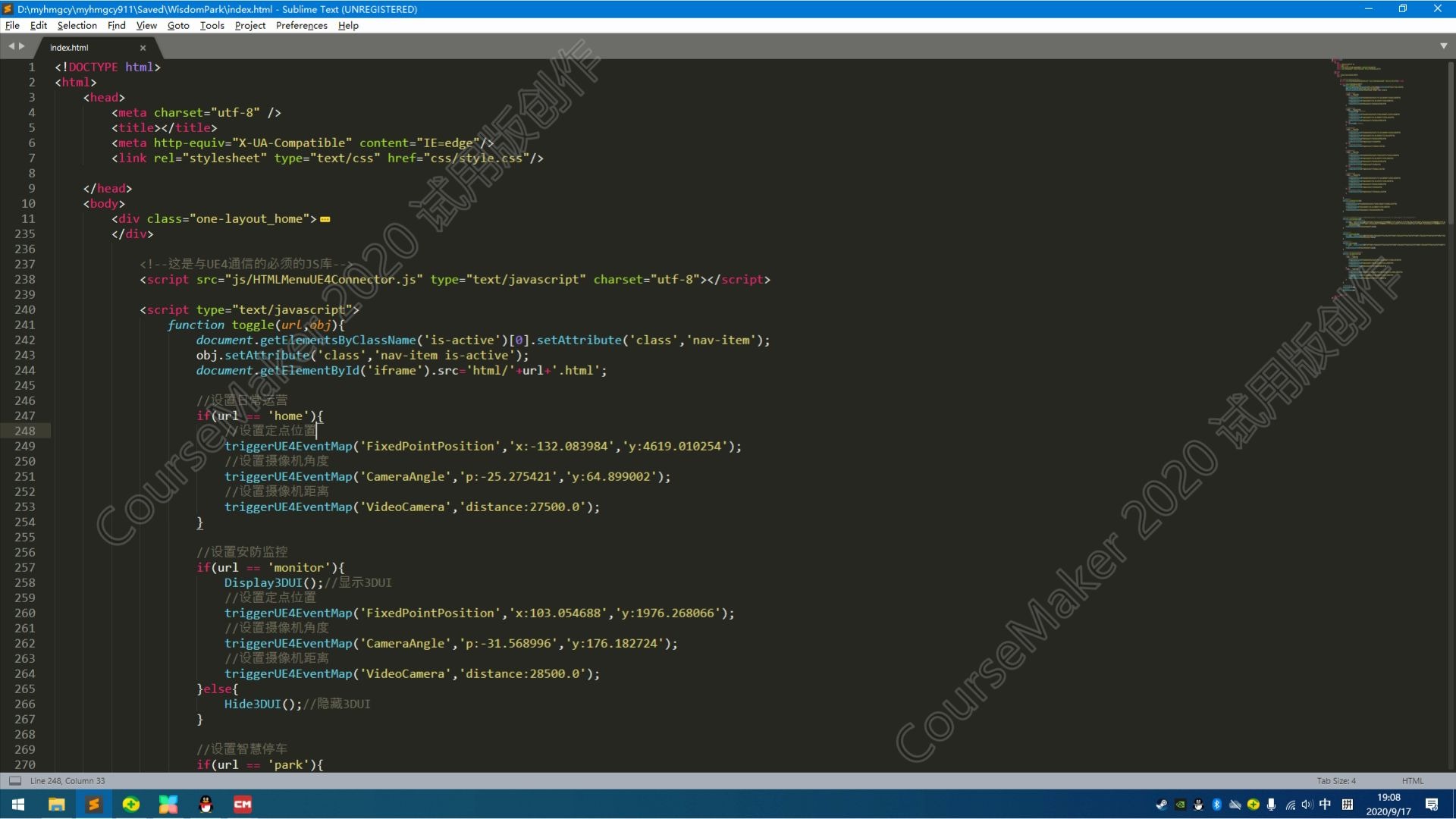
Task: Open Steam from the system tray
Action: tap(1161, 804)
